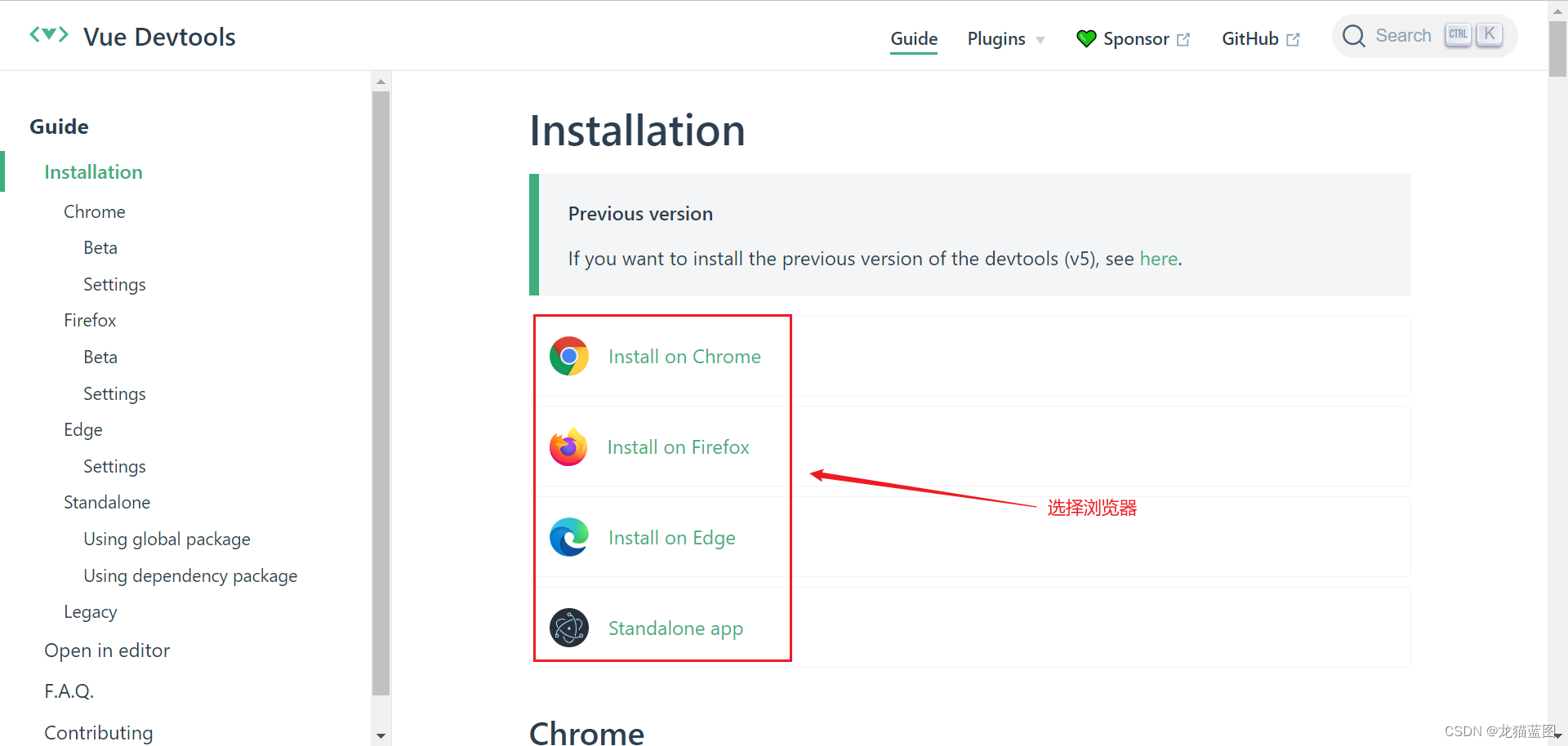Viewport: 1568px width, 746px height.
Task: Select Installation in the sidebar
Action: point(93,172)
